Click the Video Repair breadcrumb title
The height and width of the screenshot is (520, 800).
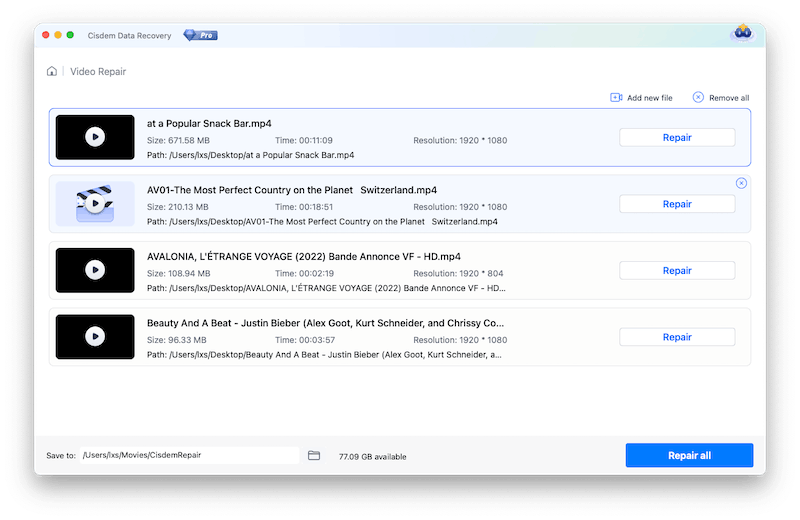point(98,71)
